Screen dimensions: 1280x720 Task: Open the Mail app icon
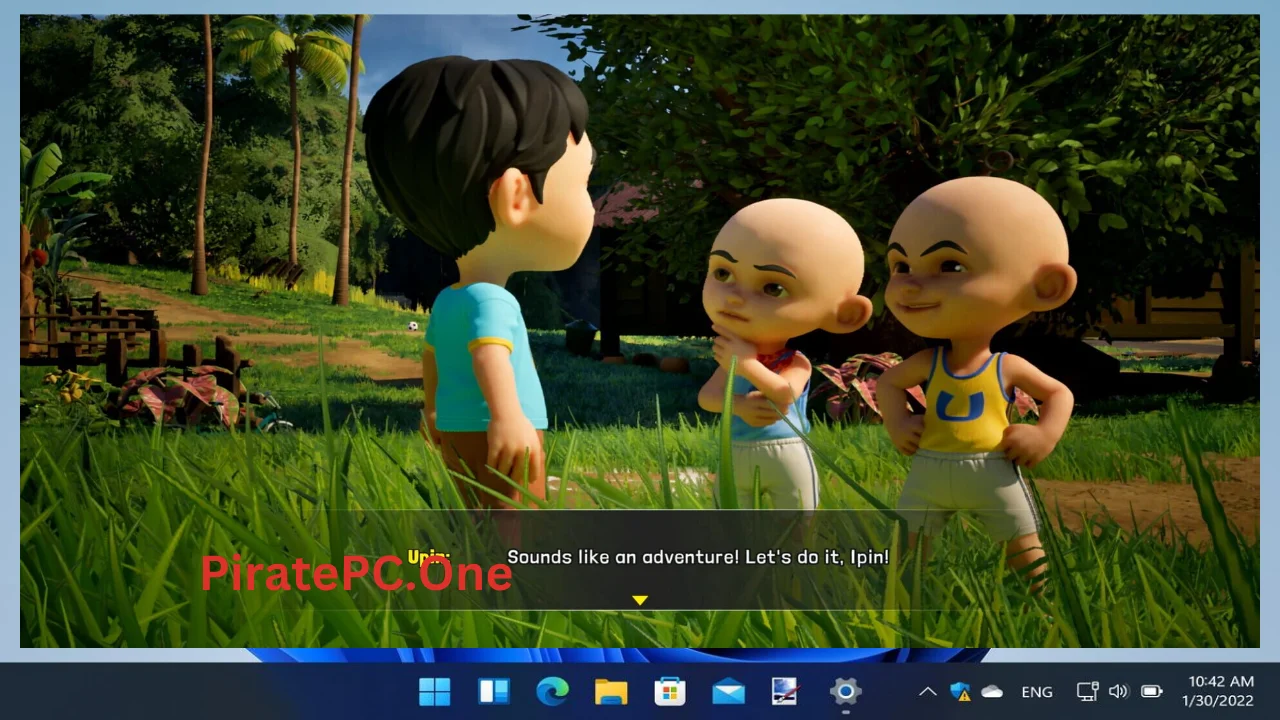tap(728, 691)
